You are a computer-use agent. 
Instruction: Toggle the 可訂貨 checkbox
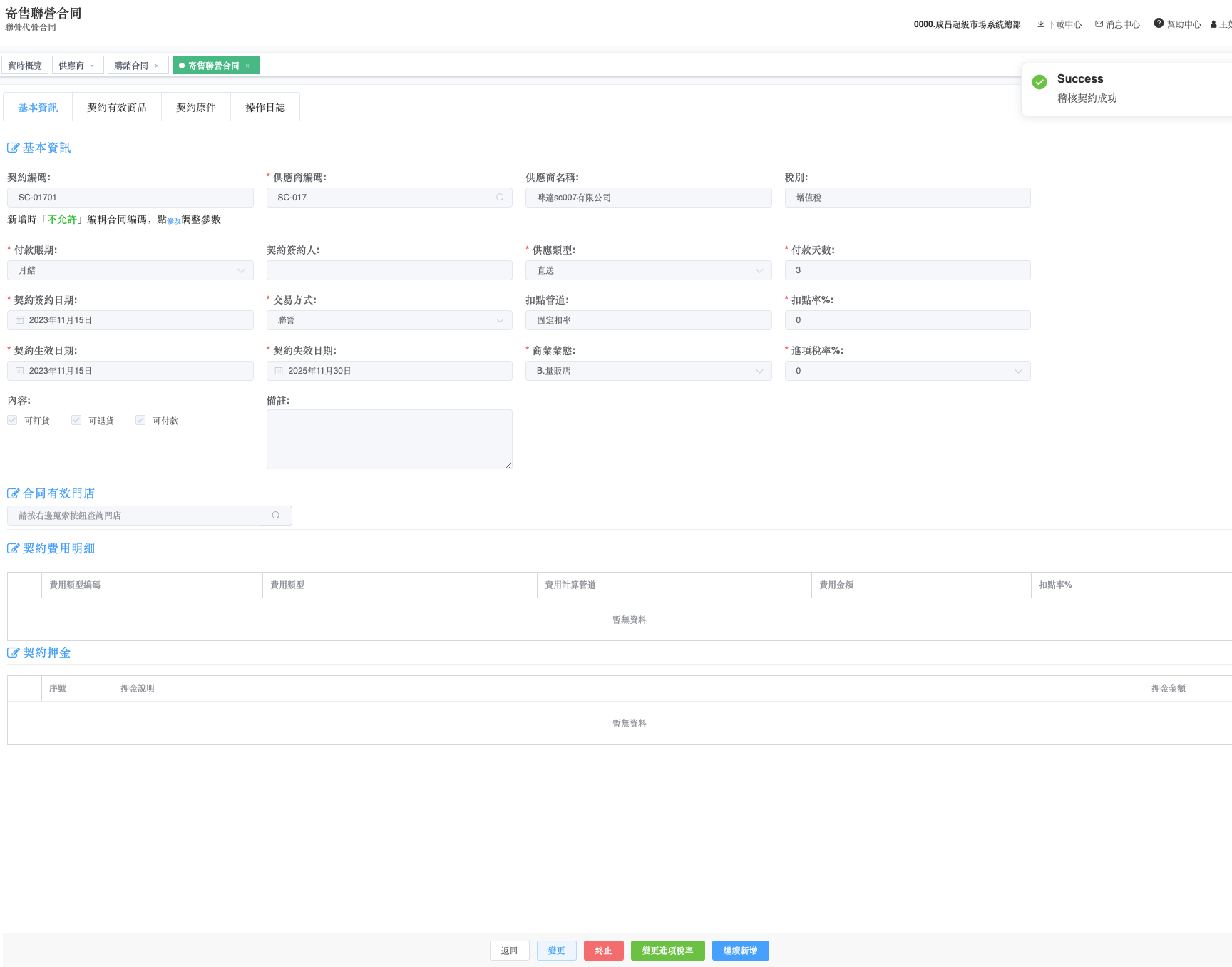tap(12, 421)
